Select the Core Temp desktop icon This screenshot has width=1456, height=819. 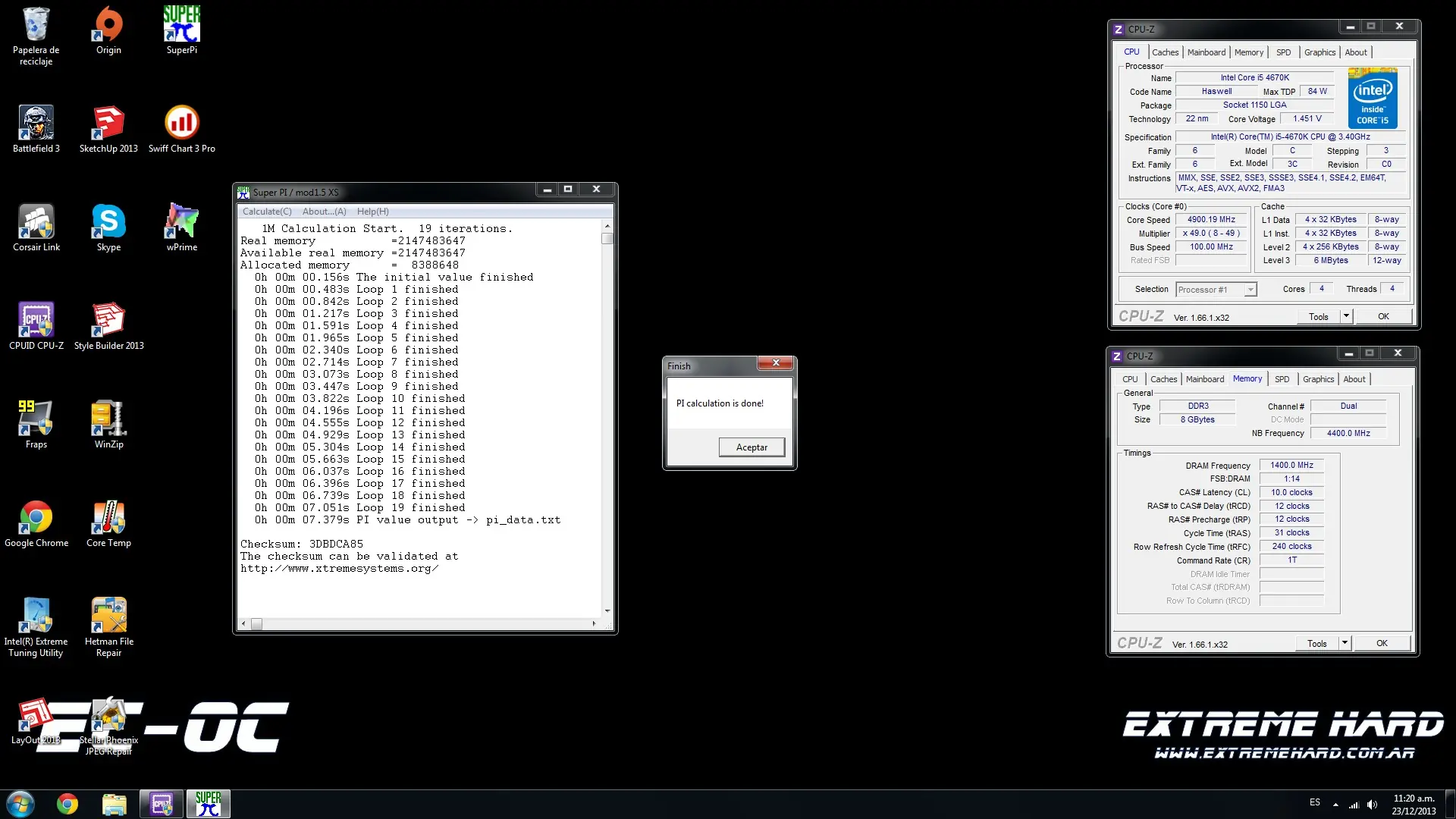point(108,523)
